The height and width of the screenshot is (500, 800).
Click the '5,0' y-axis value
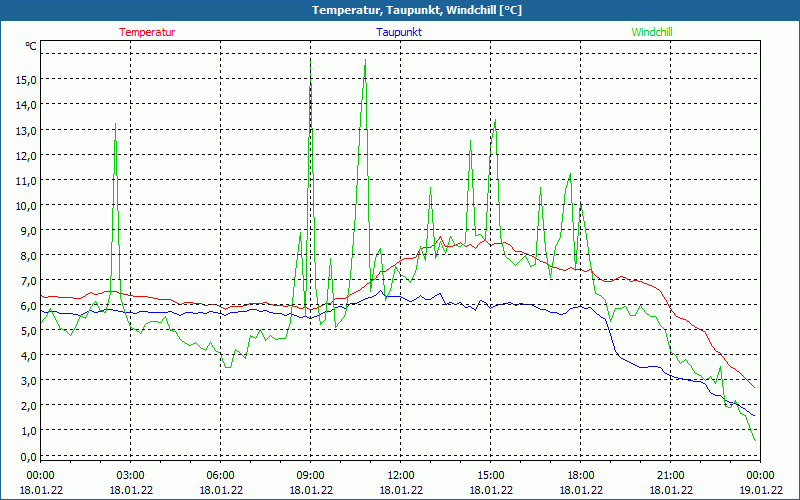coord(29,331)
